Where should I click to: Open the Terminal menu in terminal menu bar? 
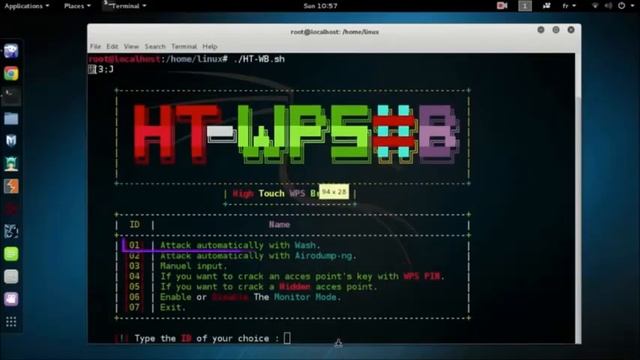click(184, 47)
